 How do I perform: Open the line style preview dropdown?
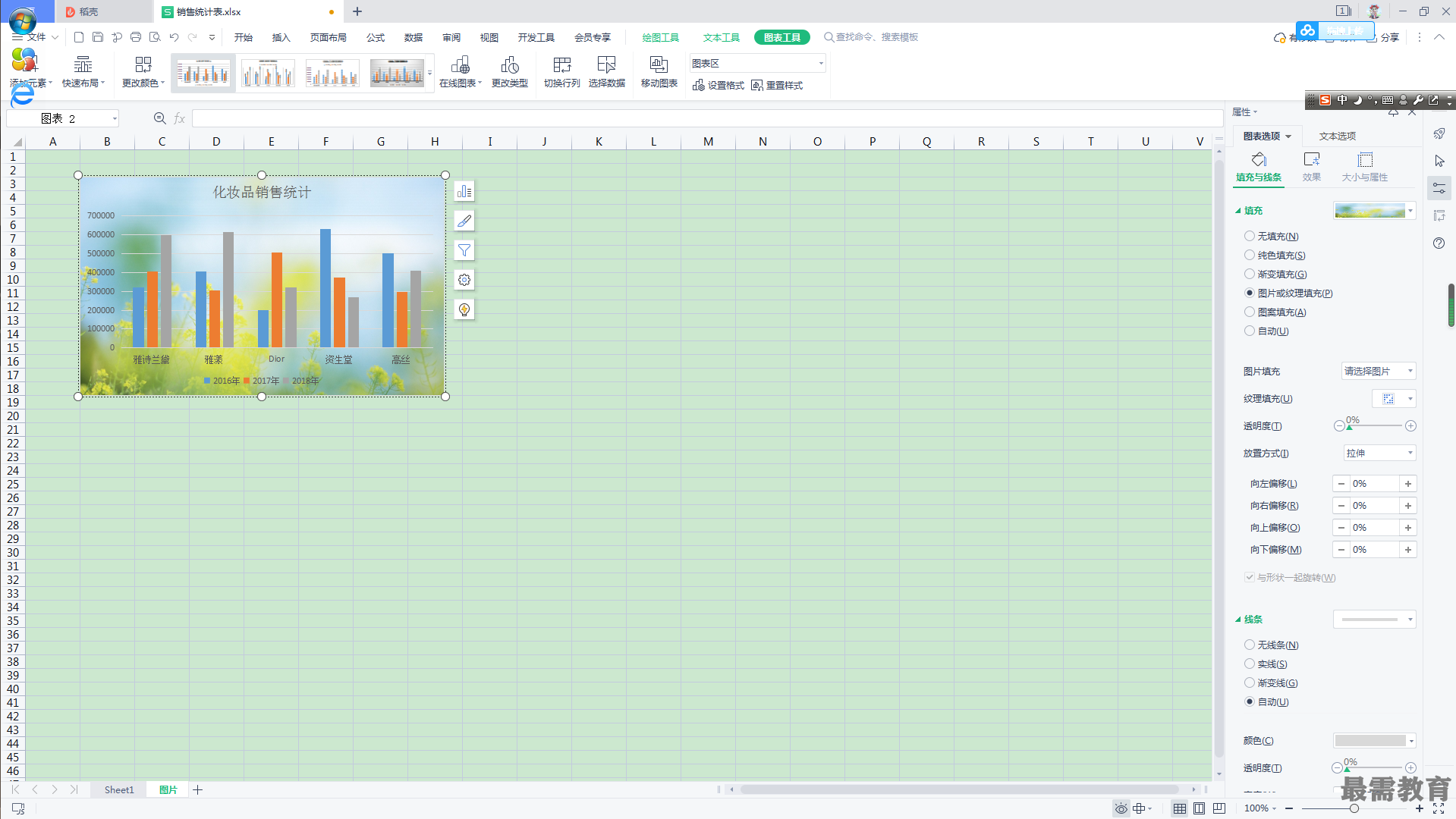point(1374,620)
